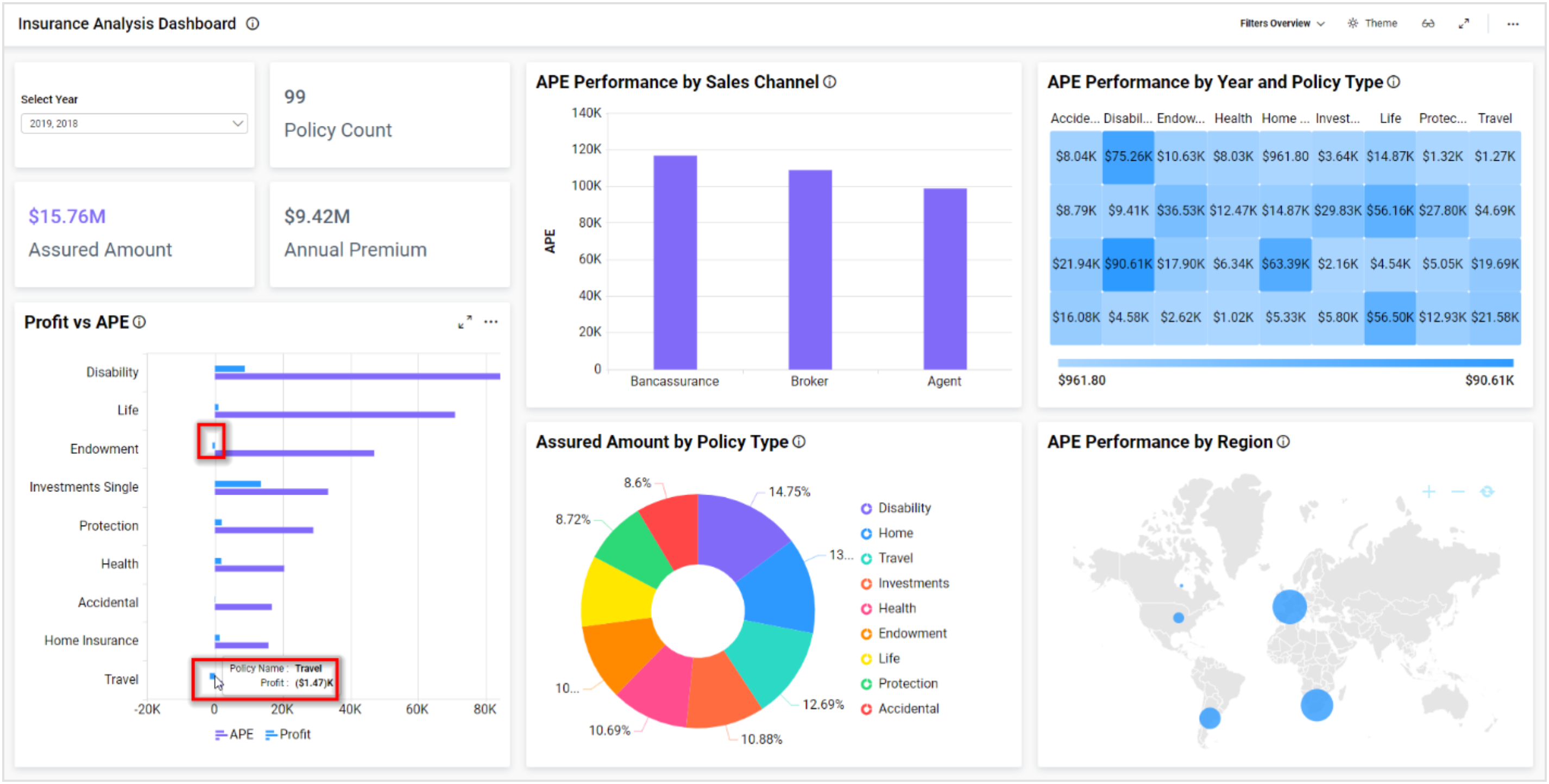
Task: Zoom out on the region map
Action: click(1457, 492)
